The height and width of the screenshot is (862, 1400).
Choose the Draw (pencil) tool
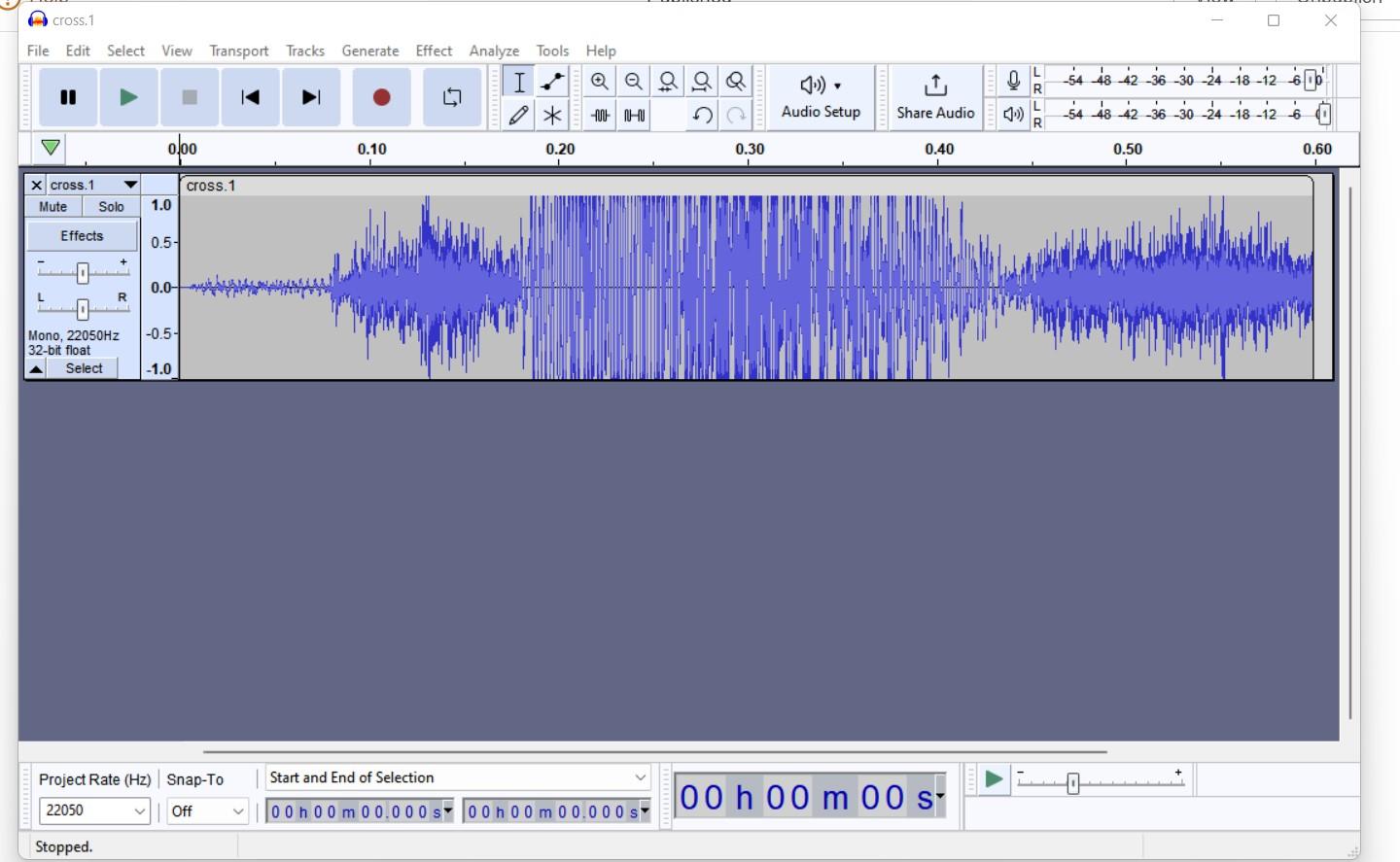pos(519,116)
